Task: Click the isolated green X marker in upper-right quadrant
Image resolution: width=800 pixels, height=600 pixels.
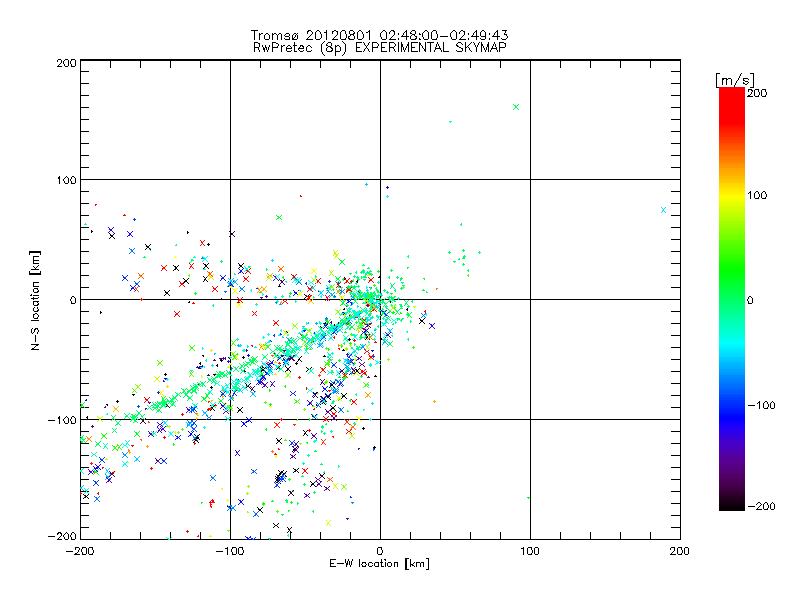Action: pyautogui.click(x=516, y=107)
